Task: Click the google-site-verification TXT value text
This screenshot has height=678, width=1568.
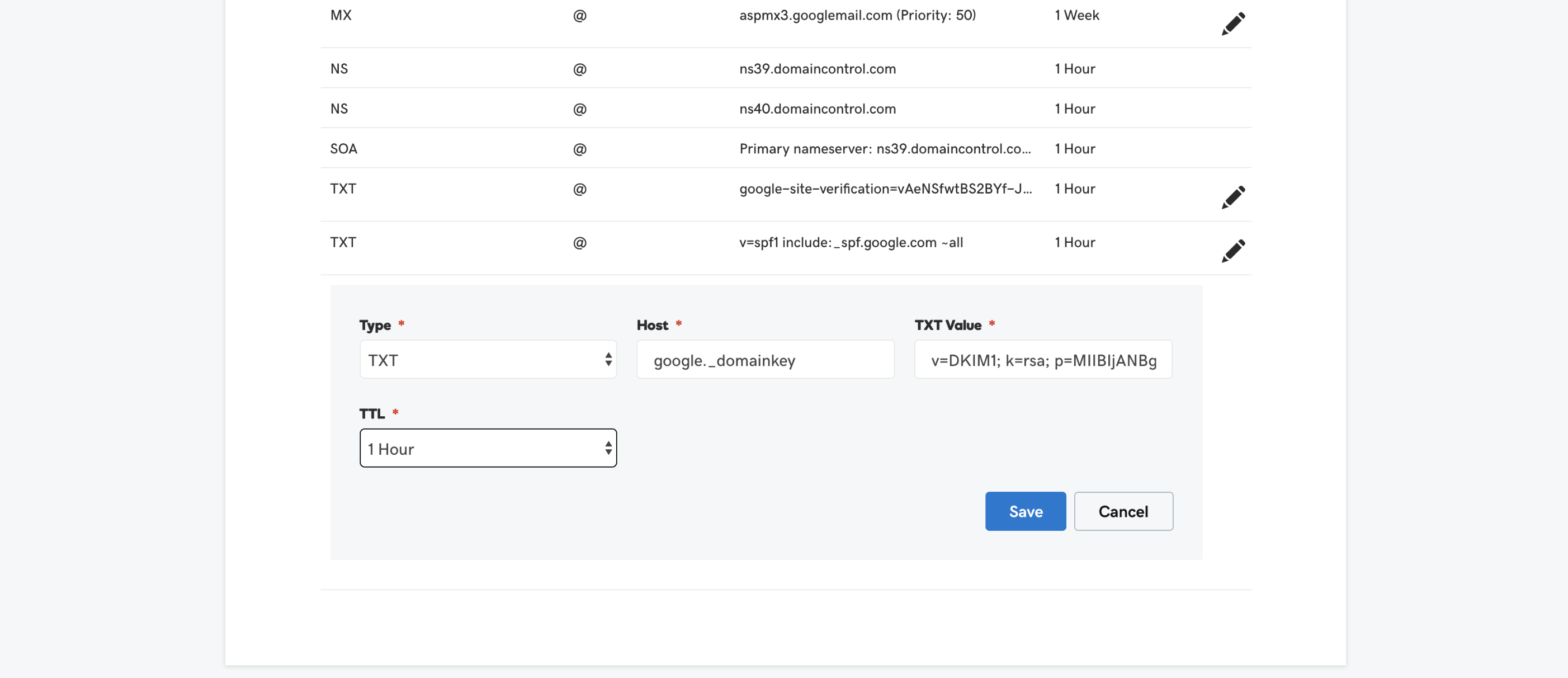Action: coord(885,190)
